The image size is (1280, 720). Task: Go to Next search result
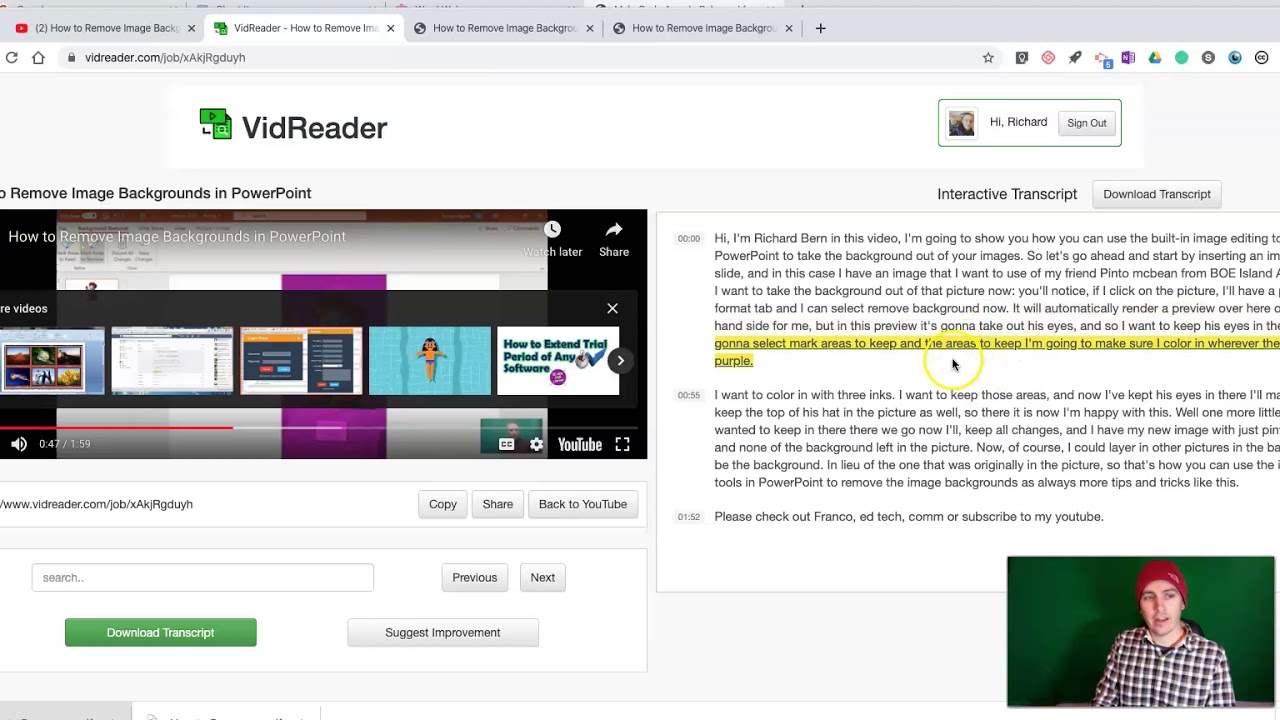pyautogui.click(x=542, y=577)
